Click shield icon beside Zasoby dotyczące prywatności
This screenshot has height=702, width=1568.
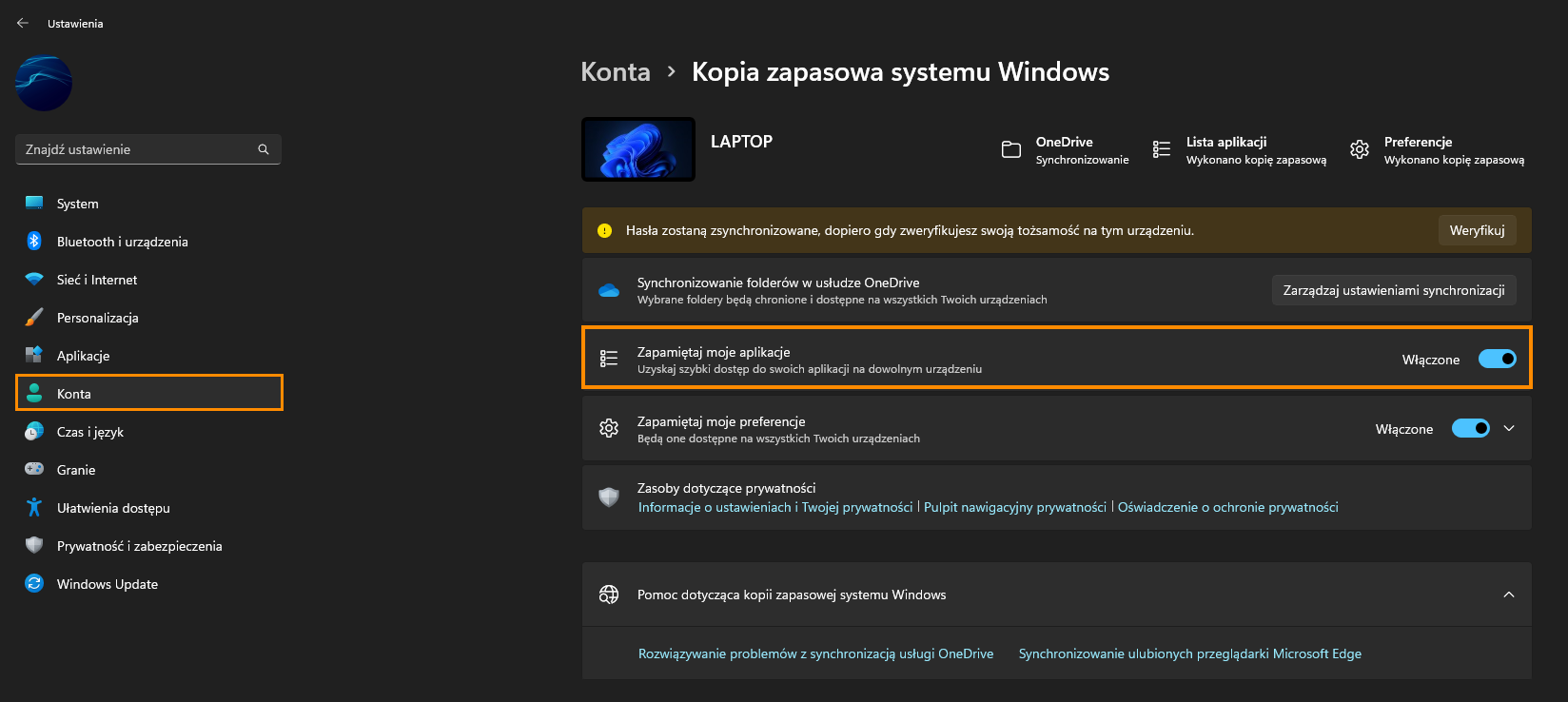click(609, 497)
